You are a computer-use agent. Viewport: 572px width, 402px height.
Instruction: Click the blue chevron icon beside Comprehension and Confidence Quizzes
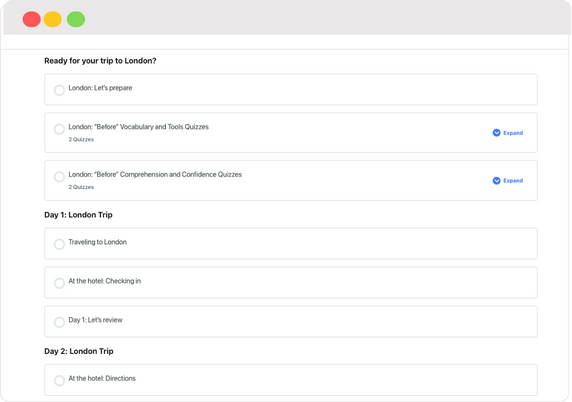click(x=496, y=181)
